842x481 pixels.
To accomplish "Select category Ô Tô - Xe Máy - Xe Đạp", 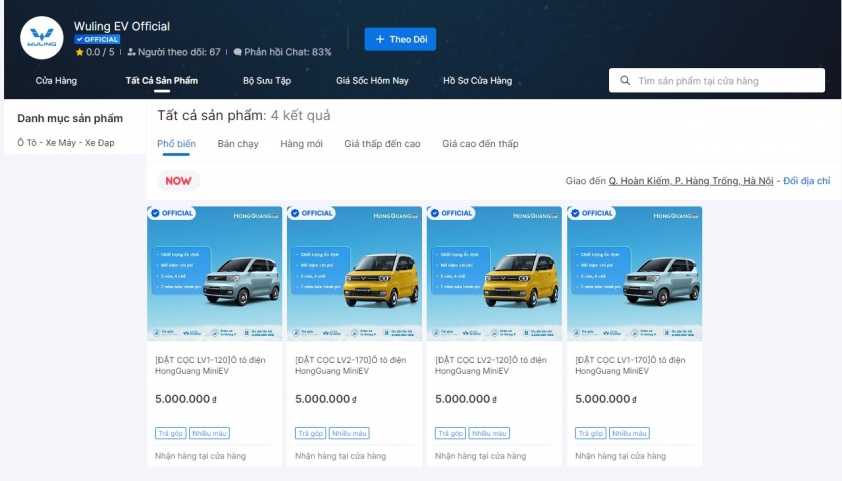I will (x=66, y=142).
